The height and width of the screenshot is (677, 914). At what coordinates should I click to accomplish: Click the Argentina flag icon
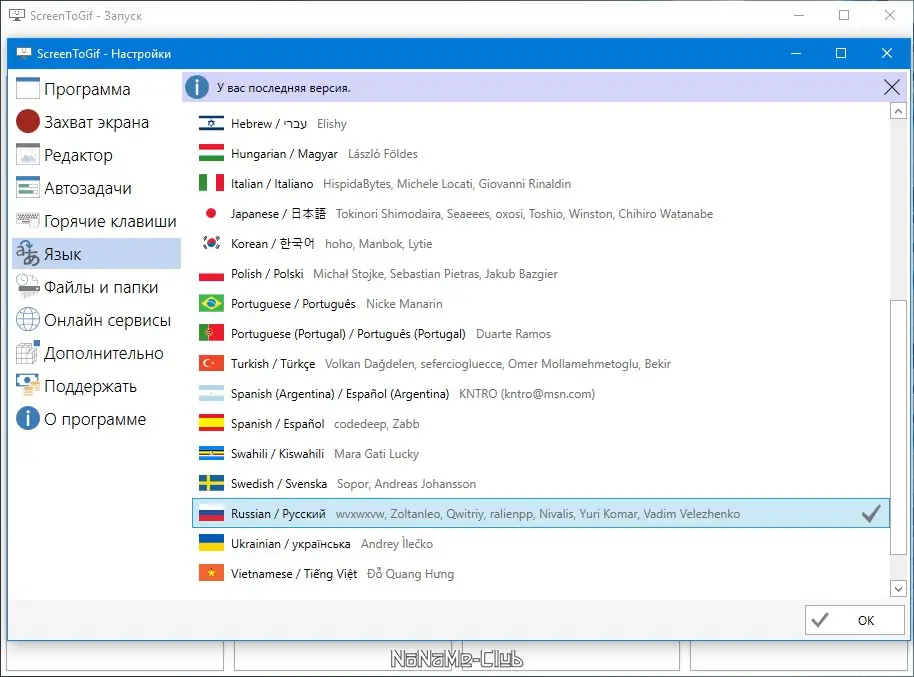[x=211, y=393]
